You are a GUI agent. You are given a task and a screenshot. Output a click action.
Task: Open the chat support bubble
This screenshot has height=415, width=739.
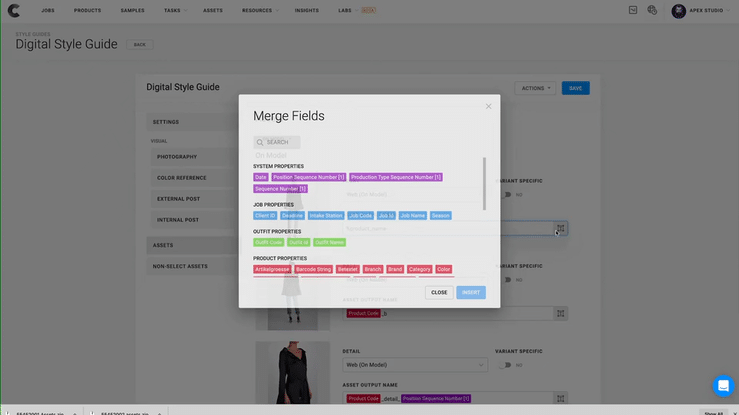pyautogui.click(x=723, y=386)
